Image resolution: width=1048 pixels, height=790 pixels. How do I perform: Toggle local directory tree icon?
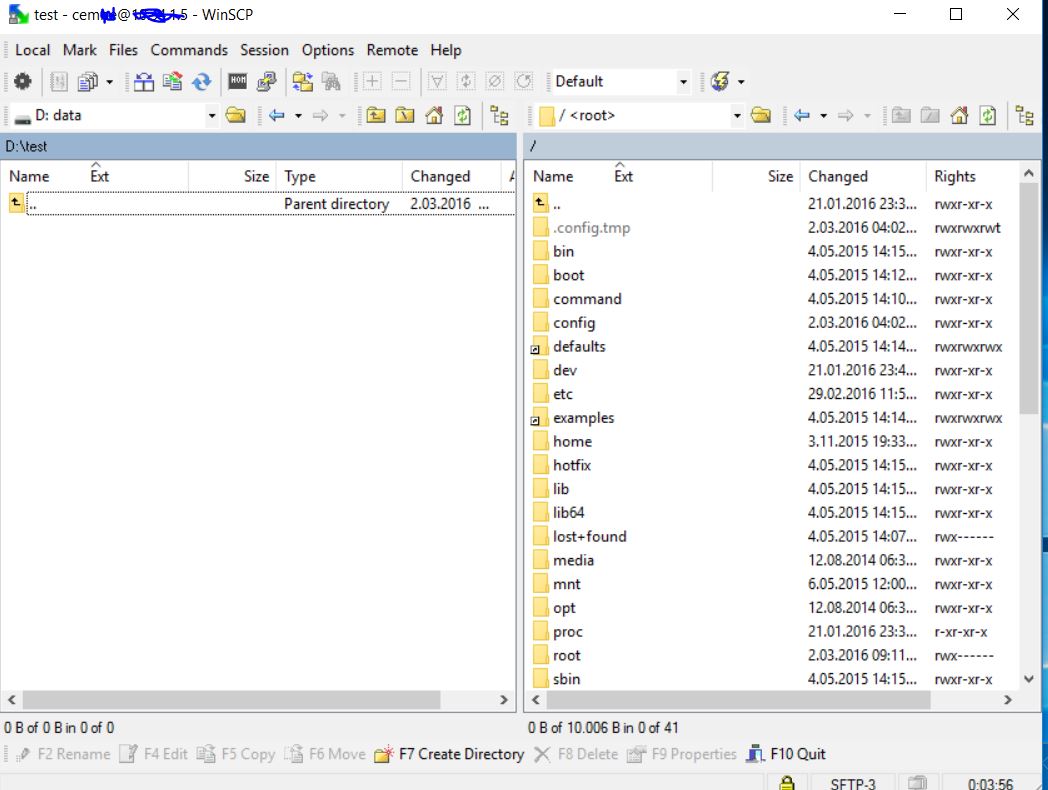click(x=499, y=116)
